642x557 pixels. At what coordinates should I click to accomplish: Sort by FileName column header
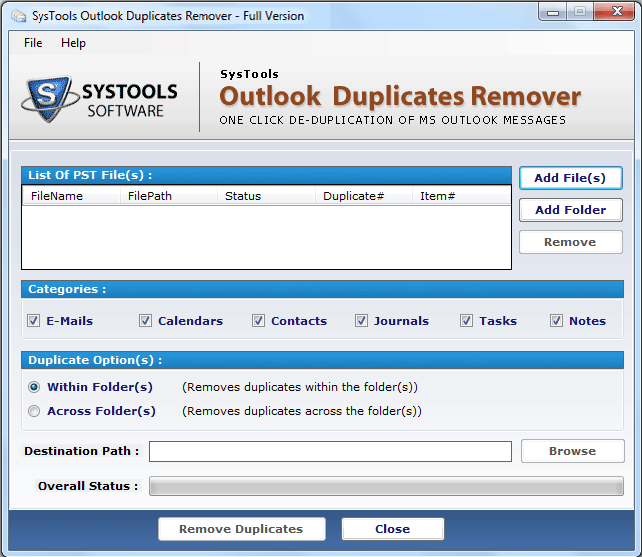click(x=71, y=196)
